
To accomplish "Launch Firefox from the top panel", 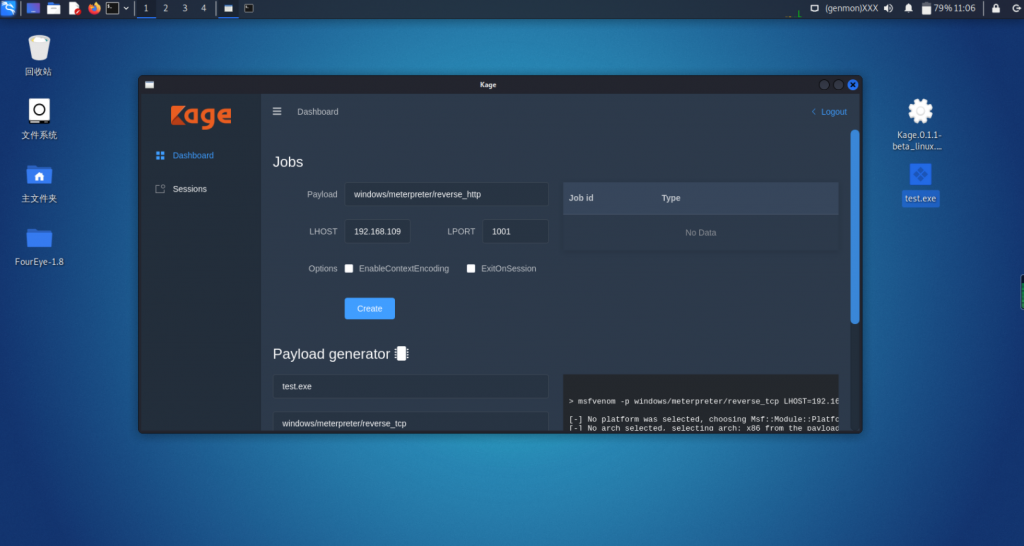I will [x=94, y=8].
